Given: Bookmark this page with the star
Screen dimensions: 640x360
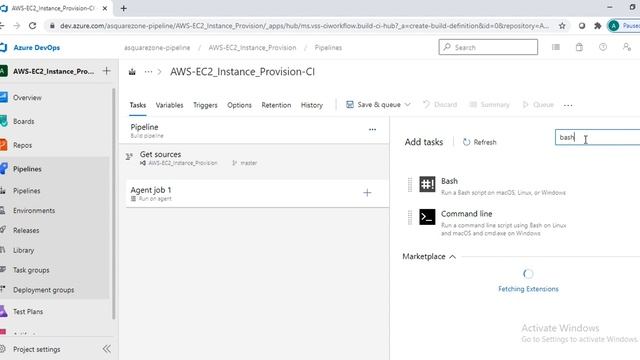Looking at the screenshot, I should pos(562,26).
